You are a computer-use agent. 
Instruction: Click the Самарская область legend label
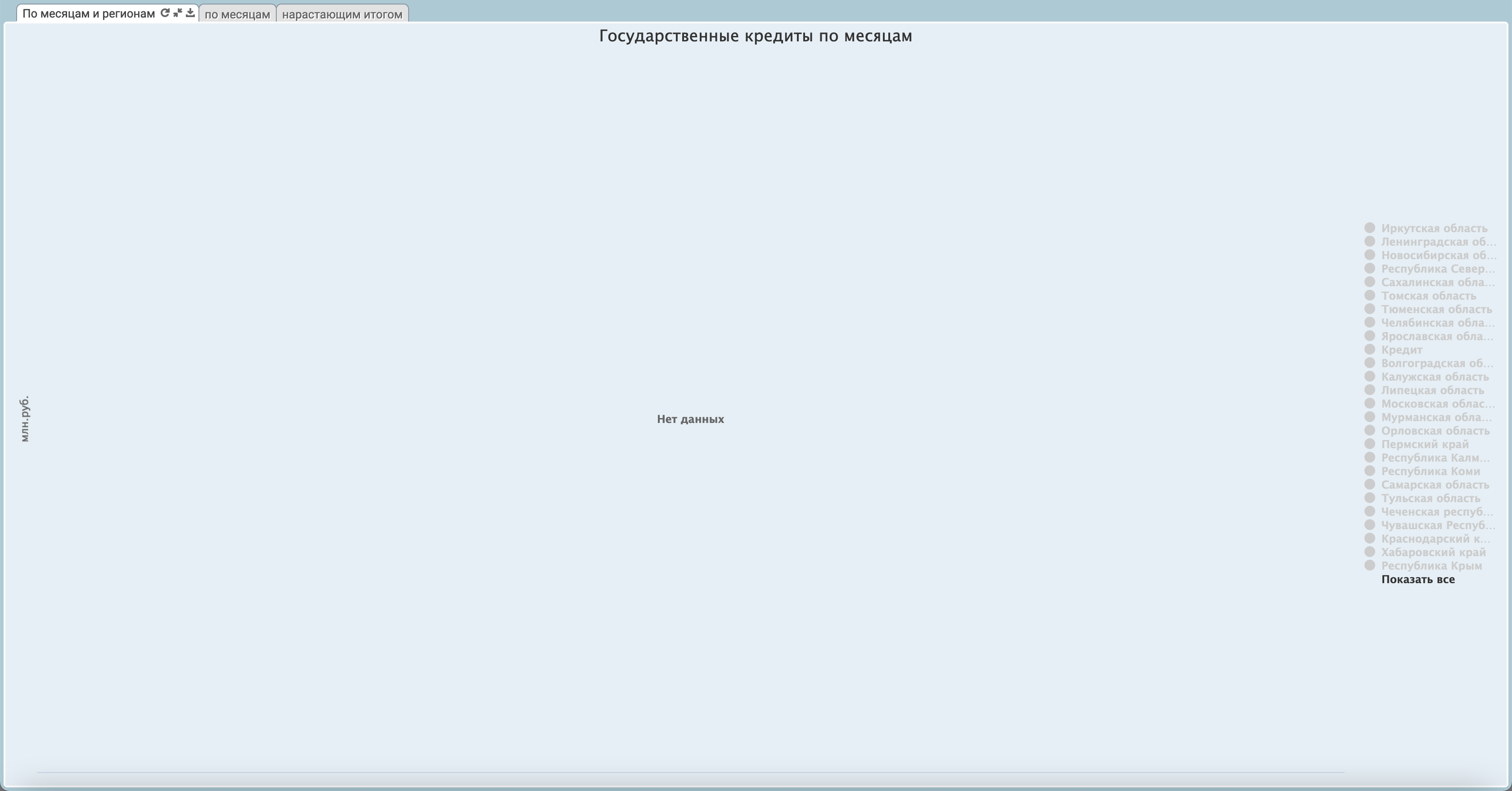[x=1435, y=485]
